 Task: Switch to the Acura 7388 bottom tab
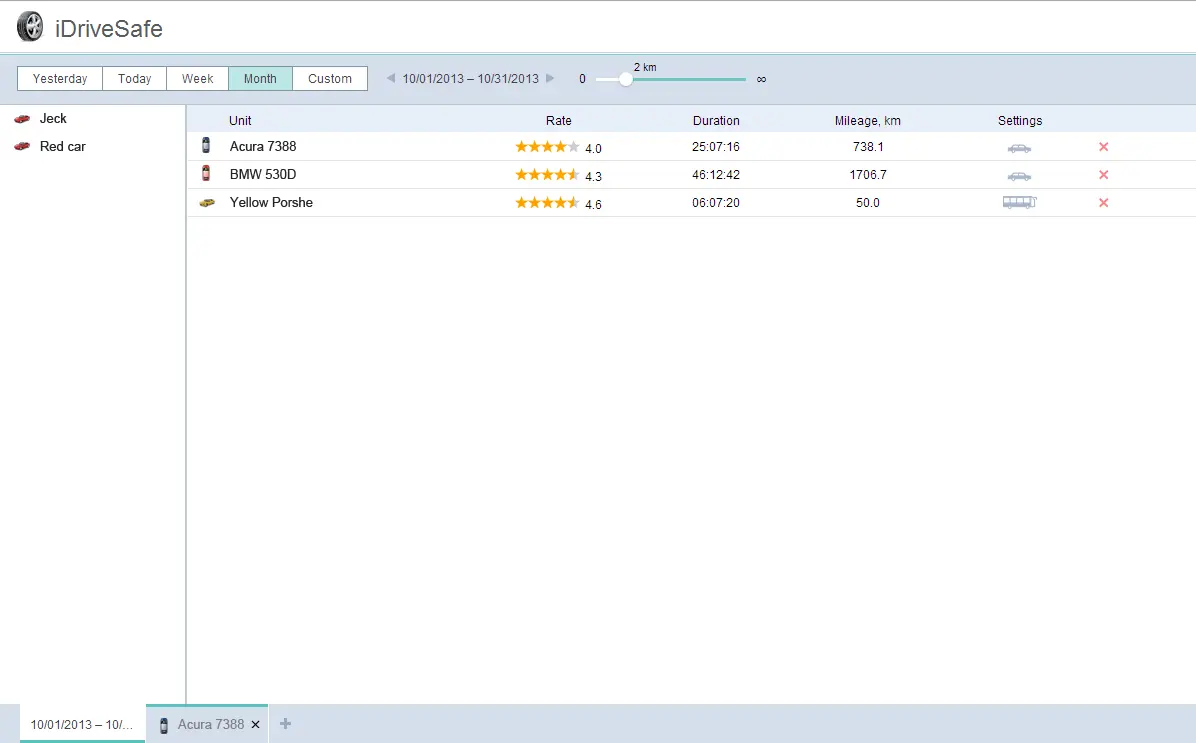[x=207, y=724]
